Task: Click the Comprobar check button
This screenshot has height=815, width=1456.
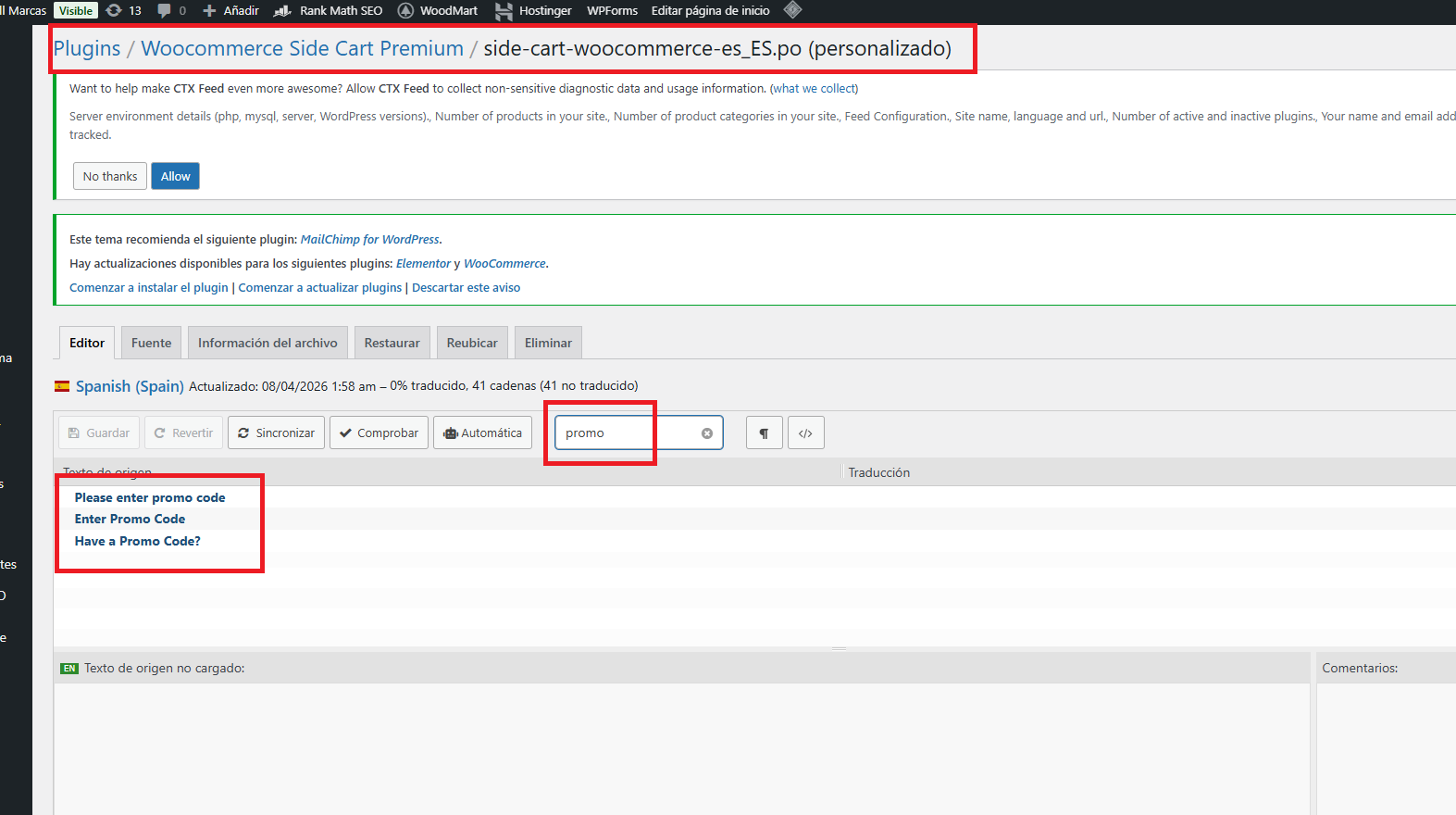Action: (x=379, y=433)
